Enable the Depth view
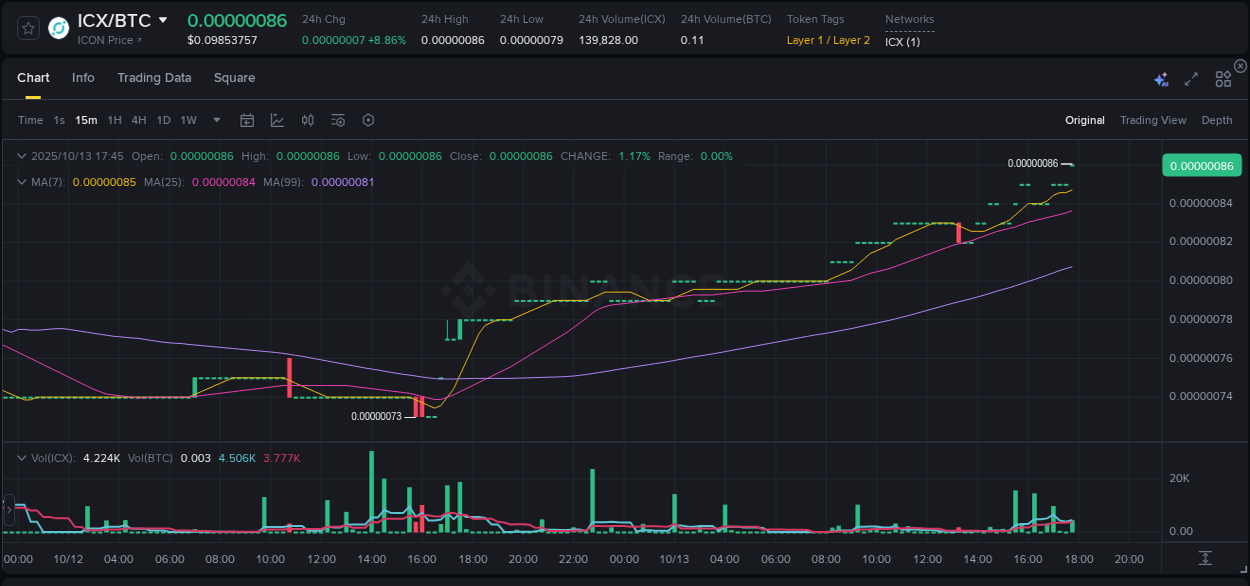 tap(1216, 120)
